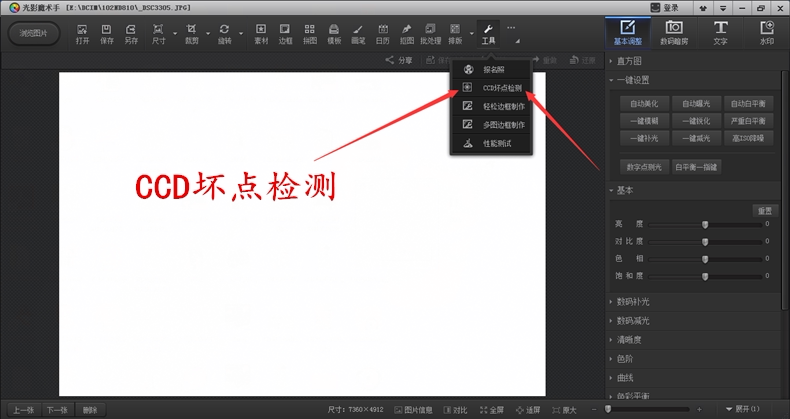Apply 高ISO降噪 noise reduction

748,138
